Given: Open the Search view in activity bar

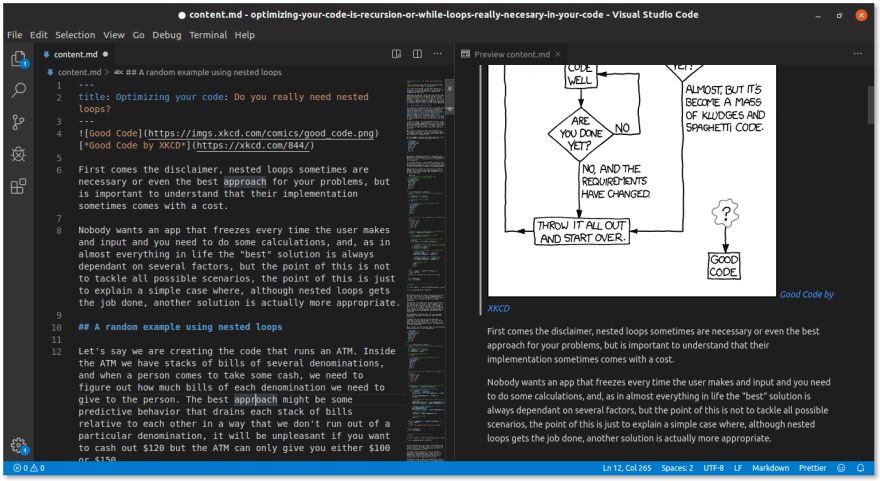Looking at the screenshot, I should pyautogui.click(x=19, y=90).
